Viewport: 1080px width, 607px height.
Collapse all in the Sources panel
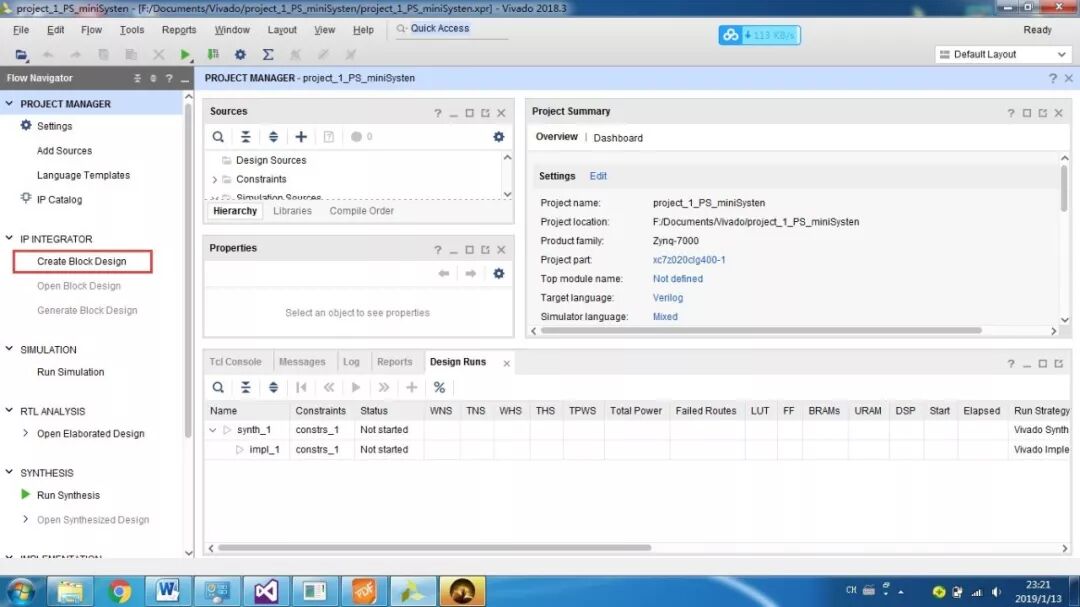(245, 137)
